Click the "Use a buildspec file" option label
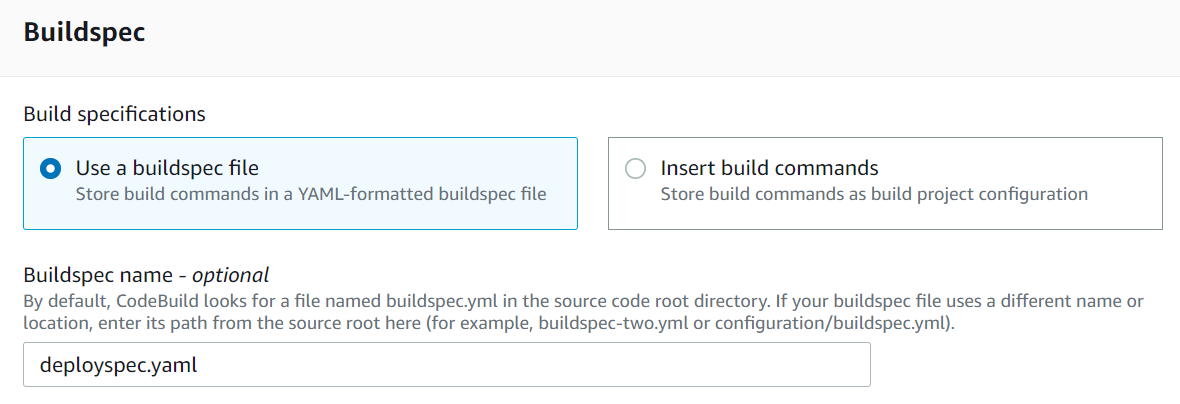This screenshot has width=1180, height=404. point(167,168)
